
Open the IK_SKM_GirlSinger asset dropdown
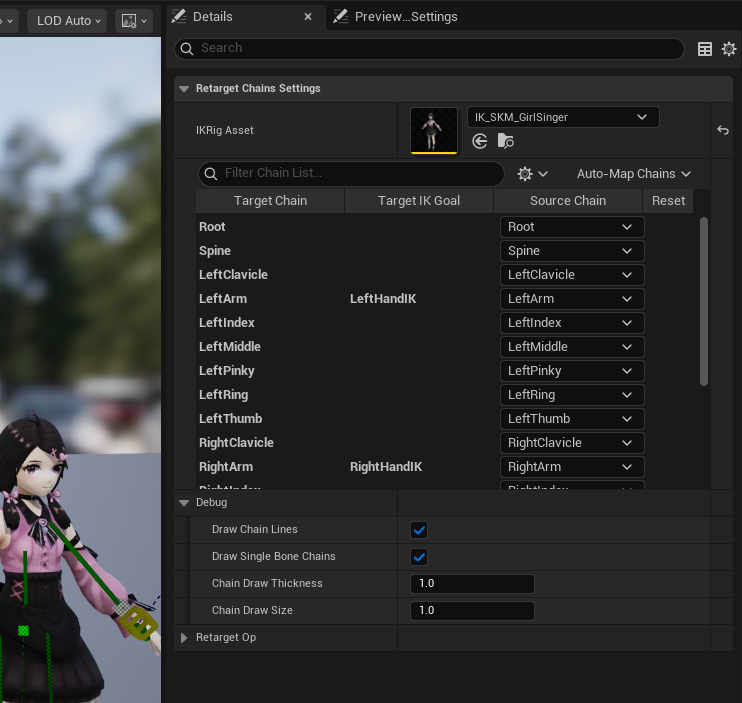point(563,117)
